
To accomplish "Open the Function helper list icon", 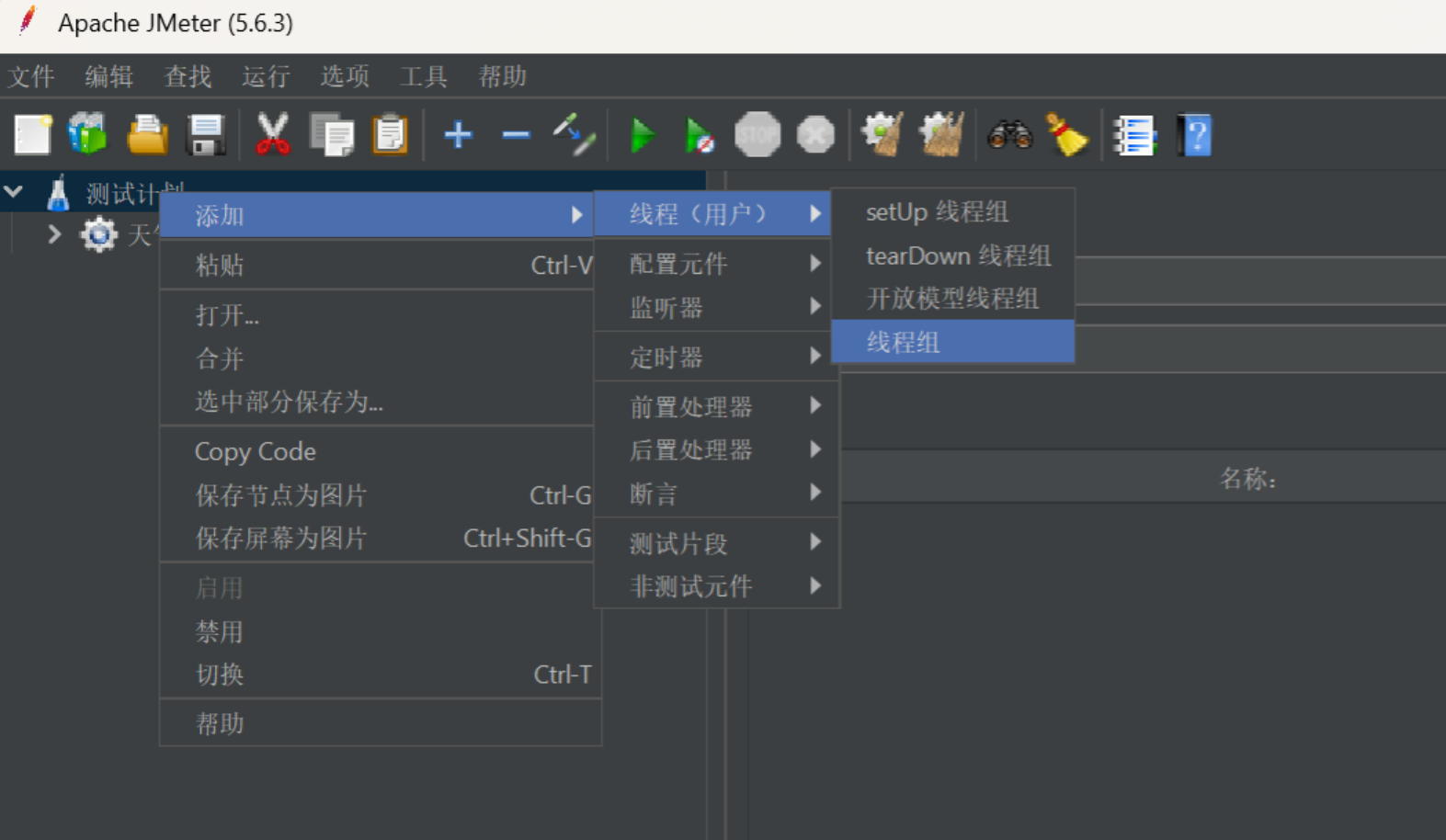I will (x=1134, y=136).
